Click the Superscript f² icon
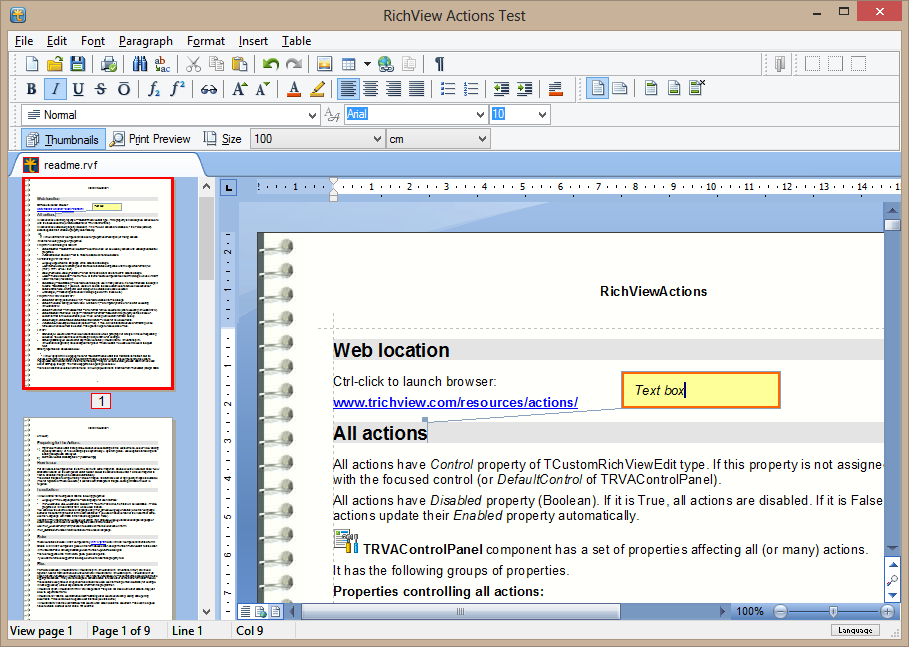 click(177, 89)
